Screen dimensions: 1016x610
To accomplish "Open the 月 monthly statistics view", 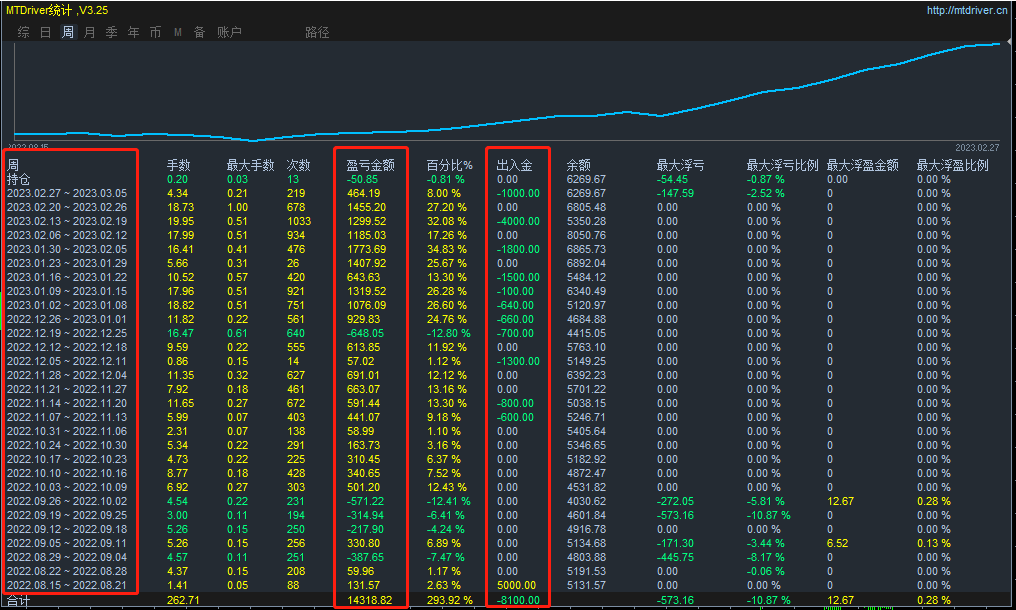I will point(89,31).
